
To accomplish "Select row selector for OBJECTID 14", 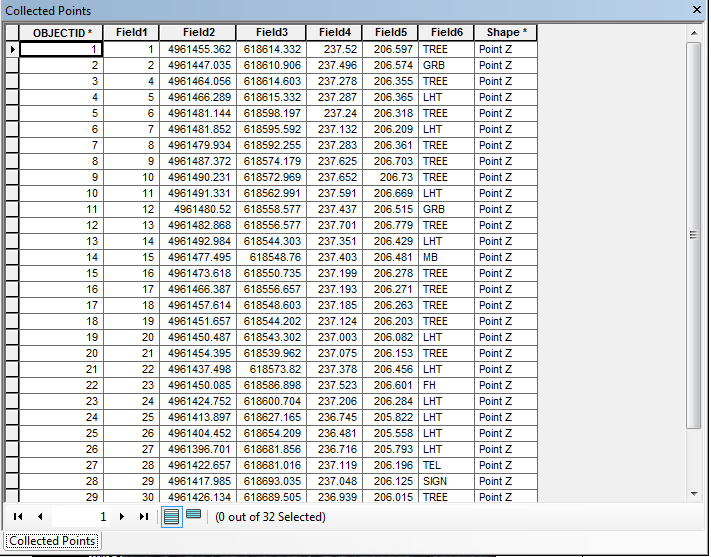I will 12,257.
